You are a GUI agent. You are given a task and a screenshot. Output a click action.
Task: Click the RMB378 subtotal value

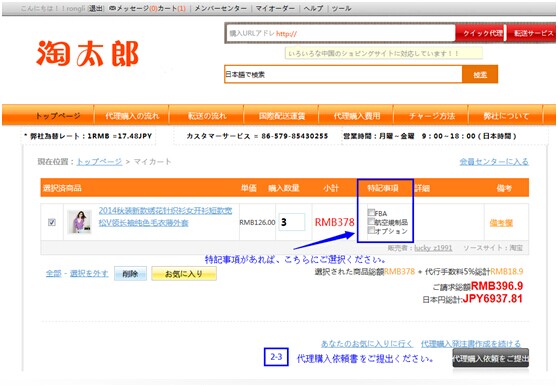[x=335, y=223]
